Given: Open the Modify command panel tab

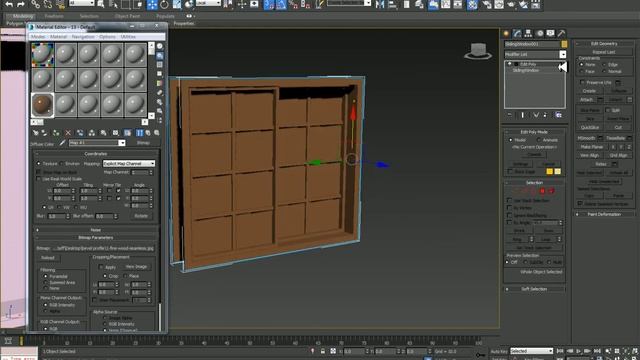Looking at the screenshot, I should click(517, 33).
